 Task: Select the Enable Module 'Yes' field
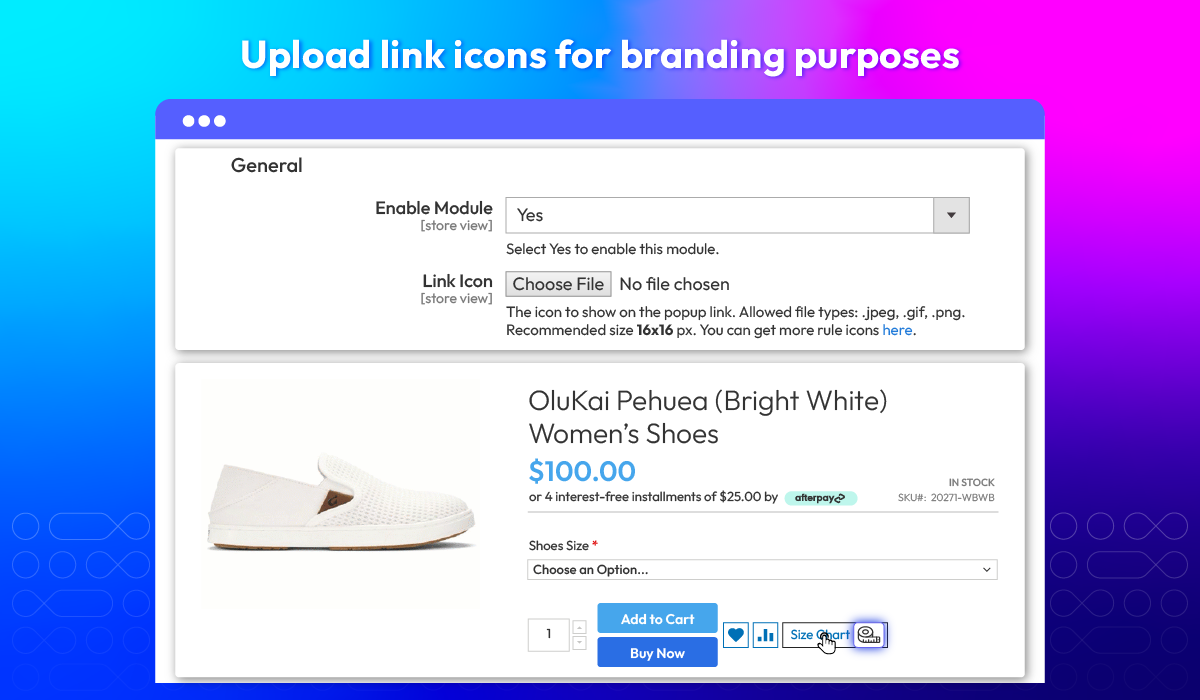tap(738, 215)
